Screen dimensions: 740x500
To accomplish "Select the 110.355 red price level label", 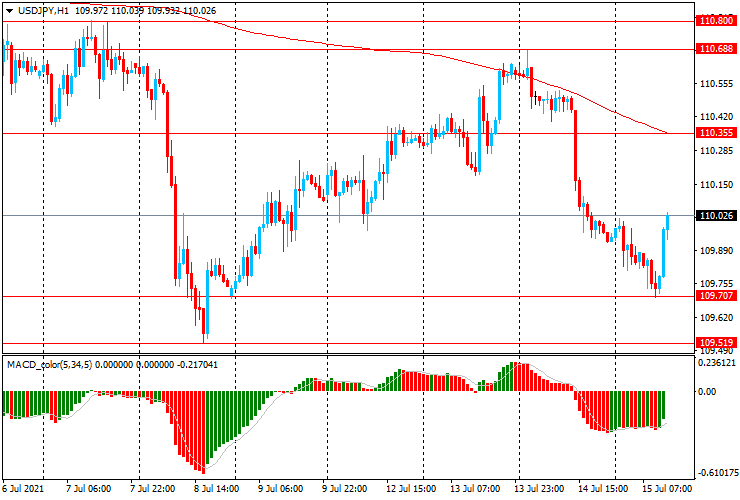I will tap(716, 133).
